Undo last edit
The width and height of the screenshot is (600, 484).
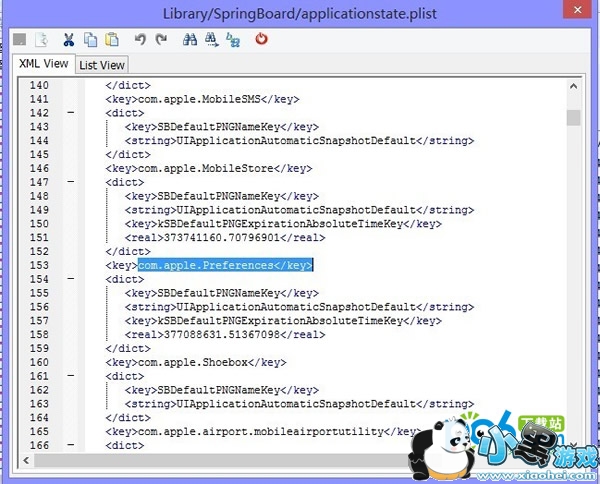tap(140, 39)
